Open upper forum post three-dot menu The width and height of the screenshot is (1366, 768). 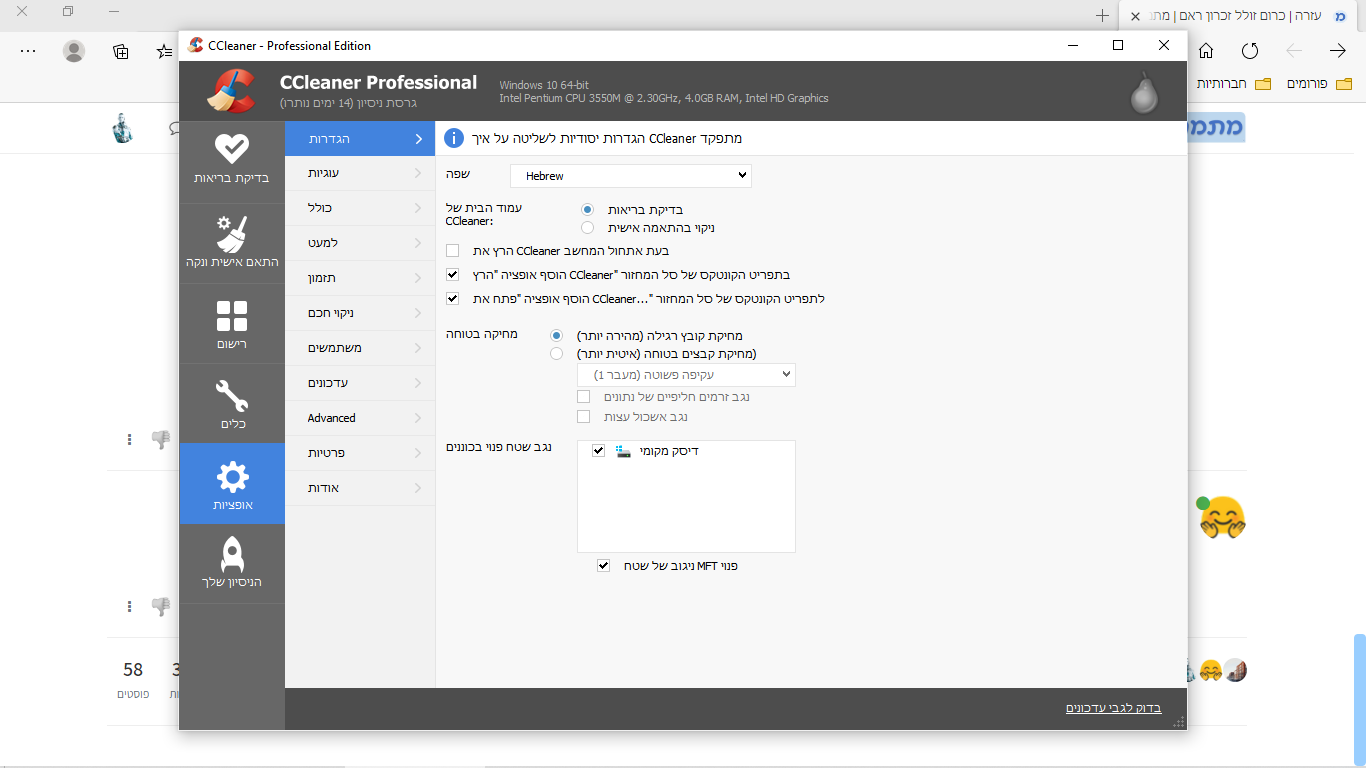pyautogui.click(x=129, y=439)
